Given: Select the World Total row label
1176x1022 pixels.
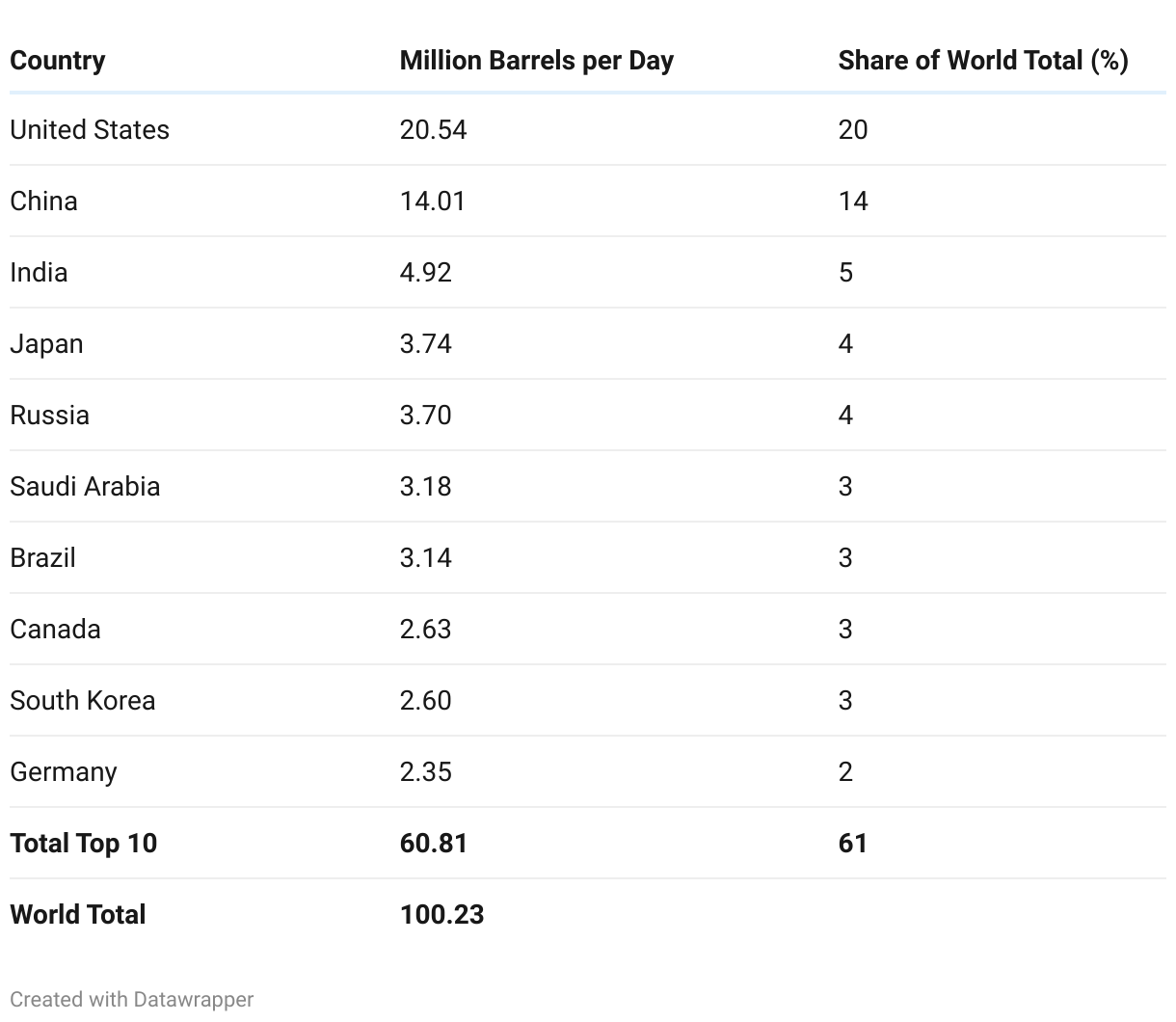Looking at the screenshot, I should (x=78, y=914).
